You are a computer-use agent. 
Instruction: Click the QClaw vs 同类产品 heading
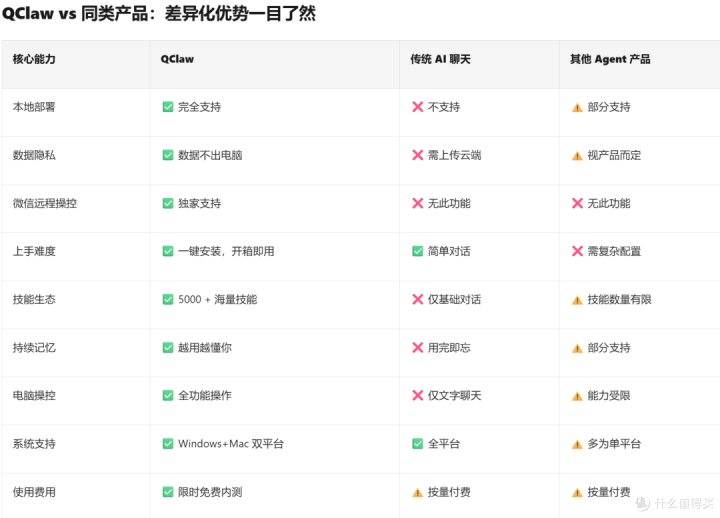point(159,15)
